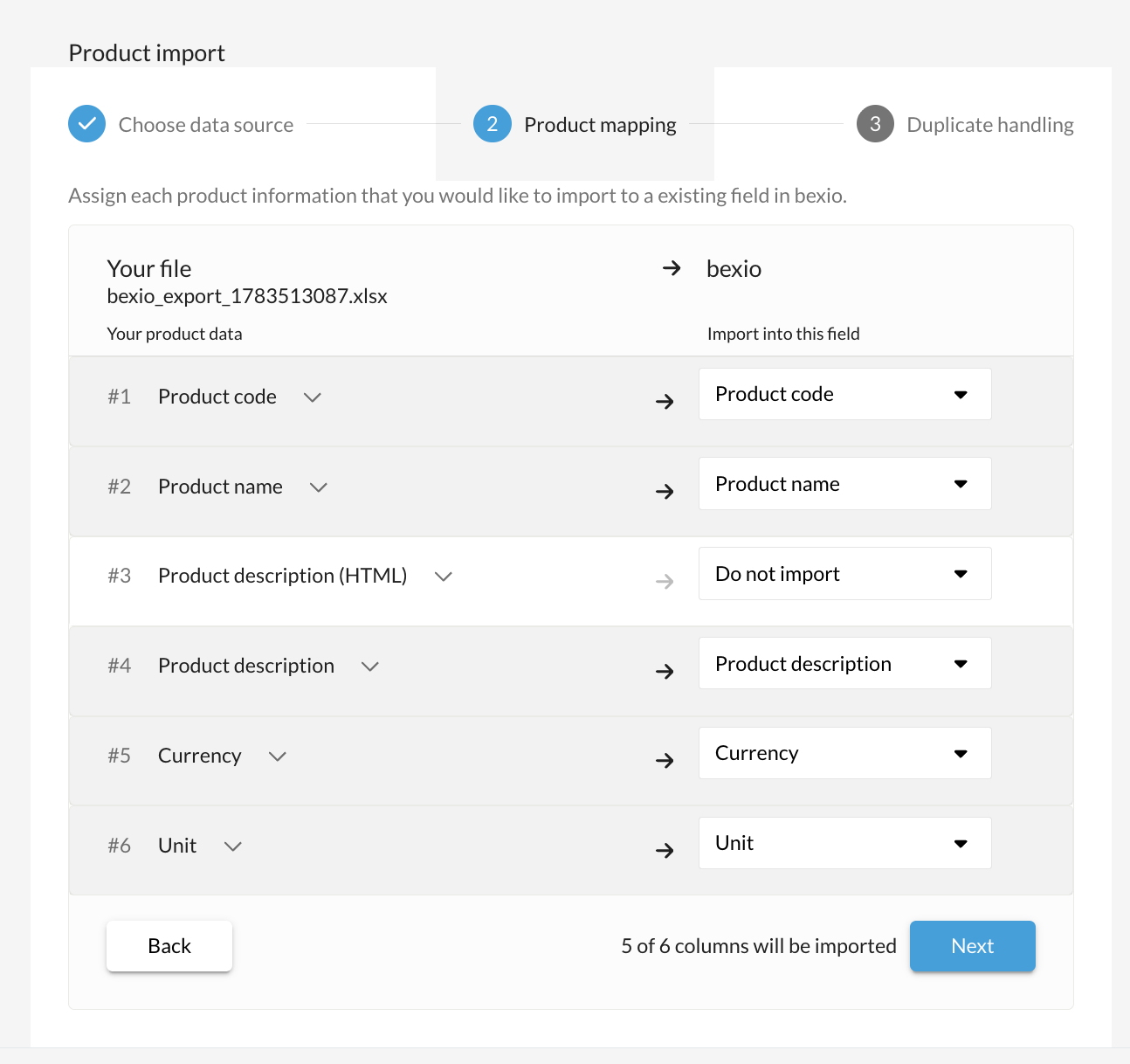This screenshot has height=1064, width=1130.
Task: Click the completed checkmark step icon
Action: [87, 124]
